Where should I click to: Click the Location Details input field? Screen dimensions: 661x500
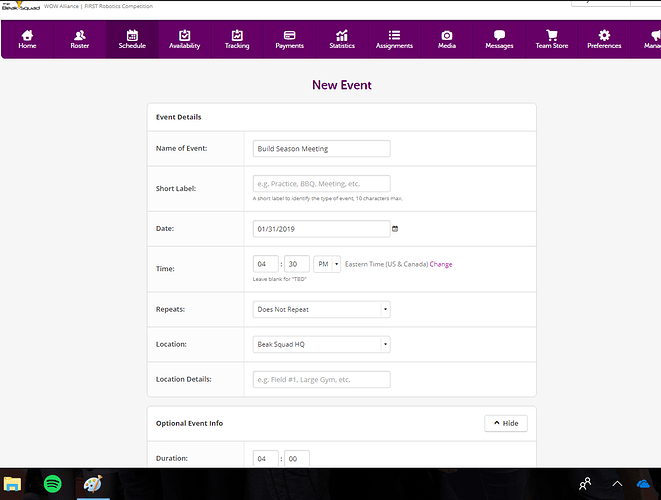(321, 379)
